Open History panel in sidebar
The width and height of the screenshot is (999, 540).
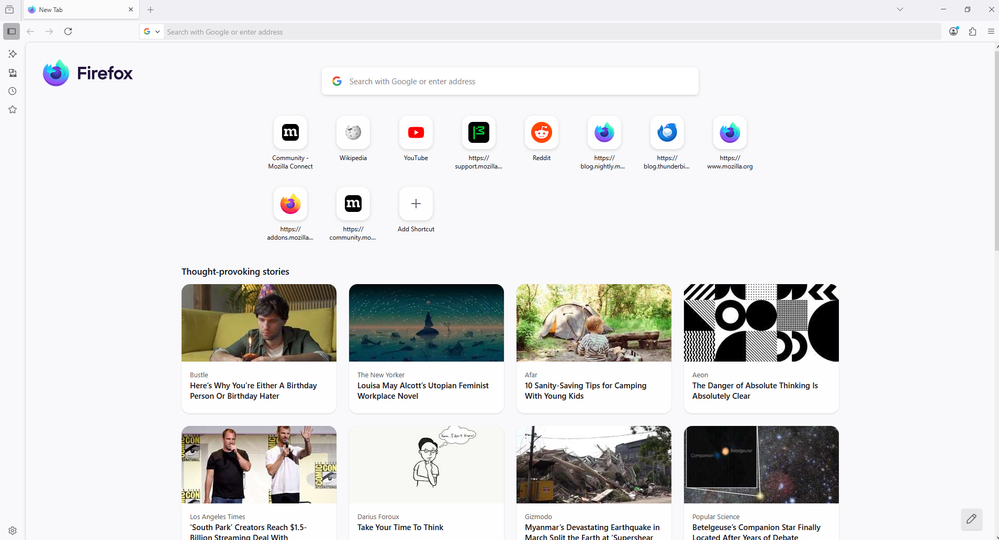tap(12, 91)
